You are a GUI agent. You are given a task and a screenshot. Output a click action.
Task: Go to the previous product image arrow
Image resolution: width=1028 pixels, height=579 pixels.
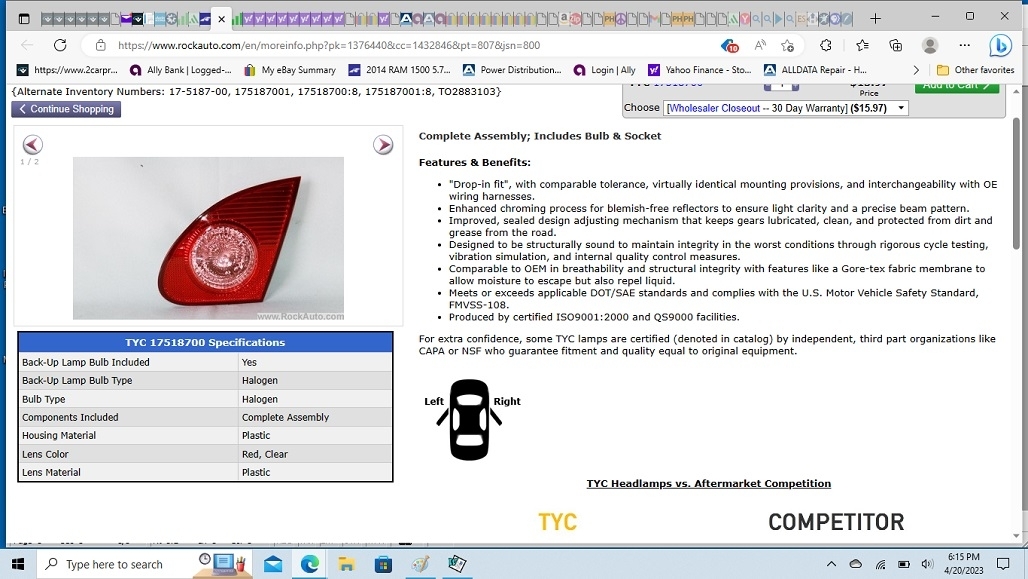32,145
